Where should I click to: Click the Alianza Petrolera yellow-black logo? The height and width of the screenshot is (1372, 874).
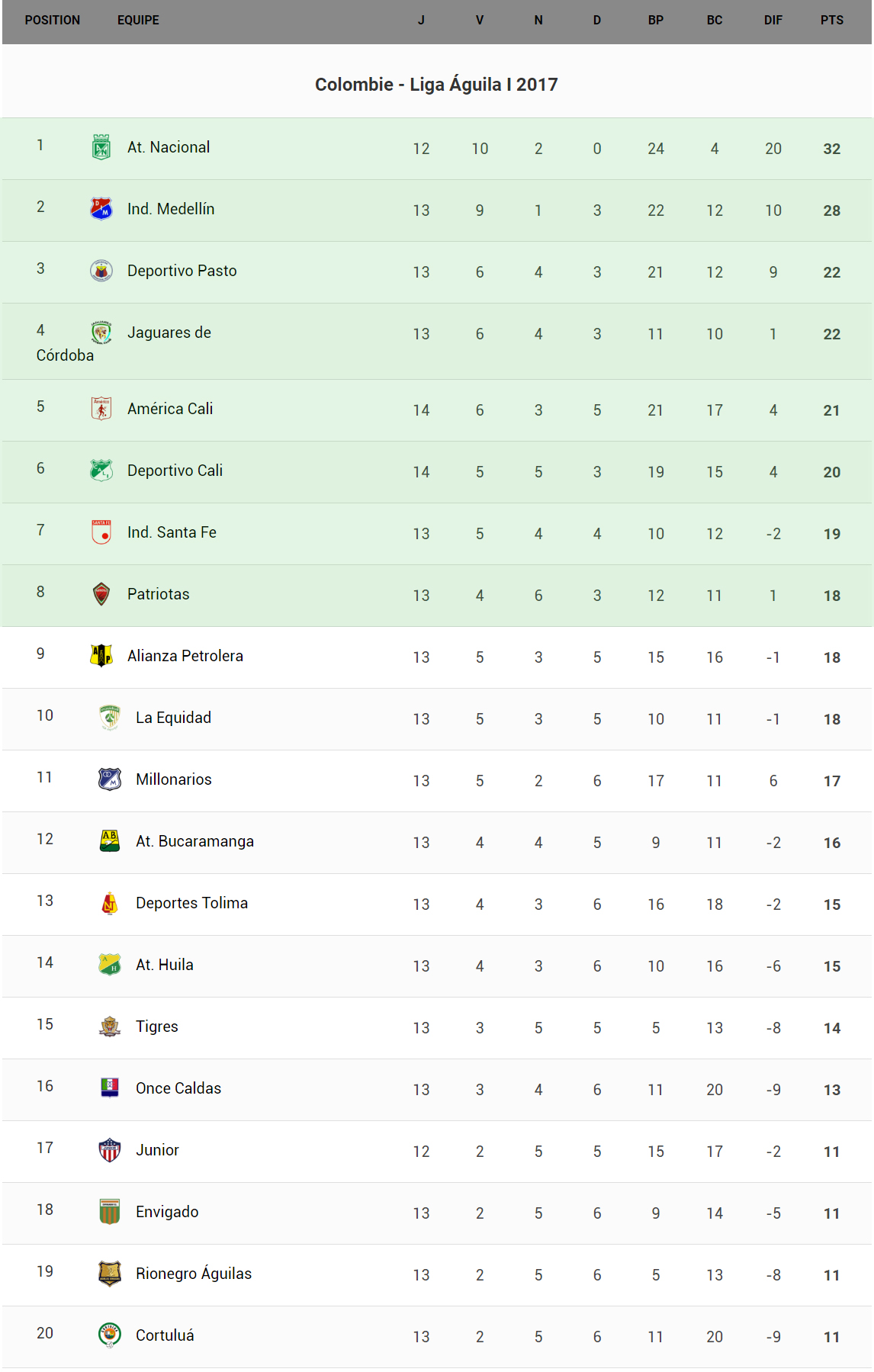(x=101, y=656)
